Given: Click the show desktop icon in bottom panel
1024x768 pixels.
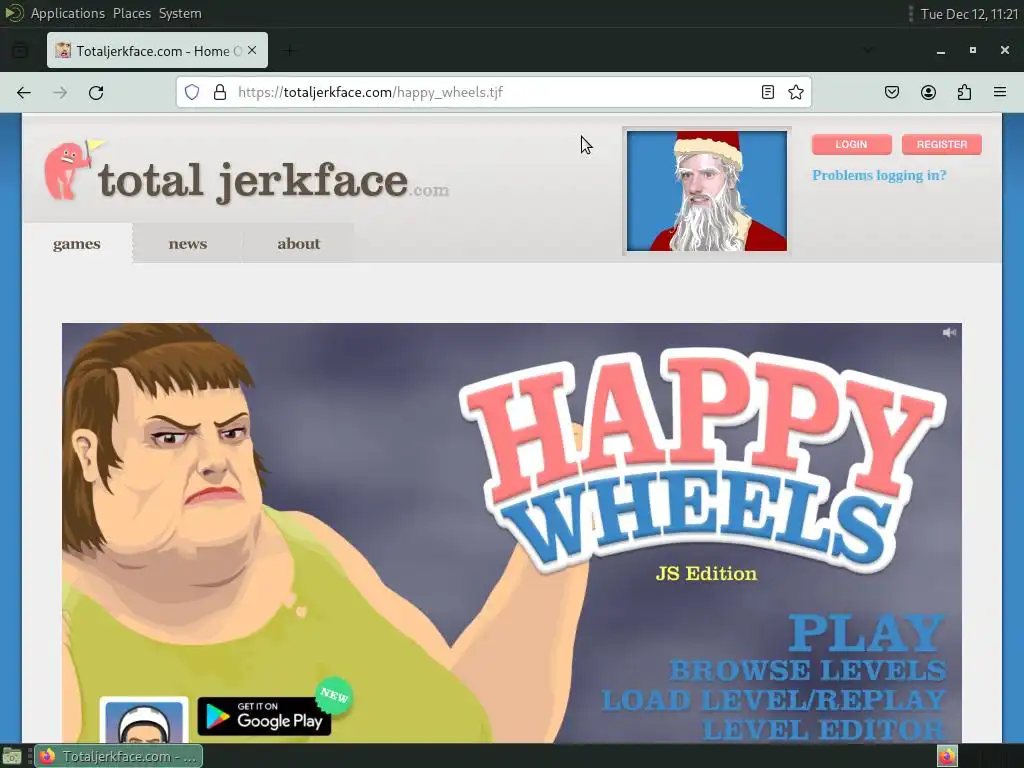Looking at the screenshot, I should pos(12,757).
